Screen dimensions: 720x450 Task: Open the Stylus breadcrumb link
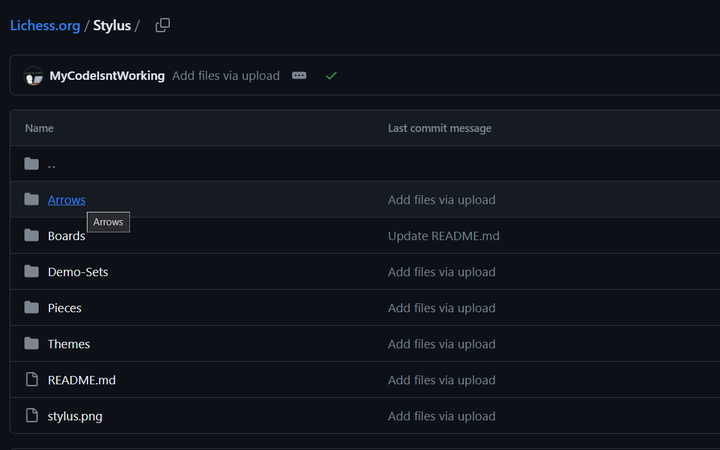point(112,25)
